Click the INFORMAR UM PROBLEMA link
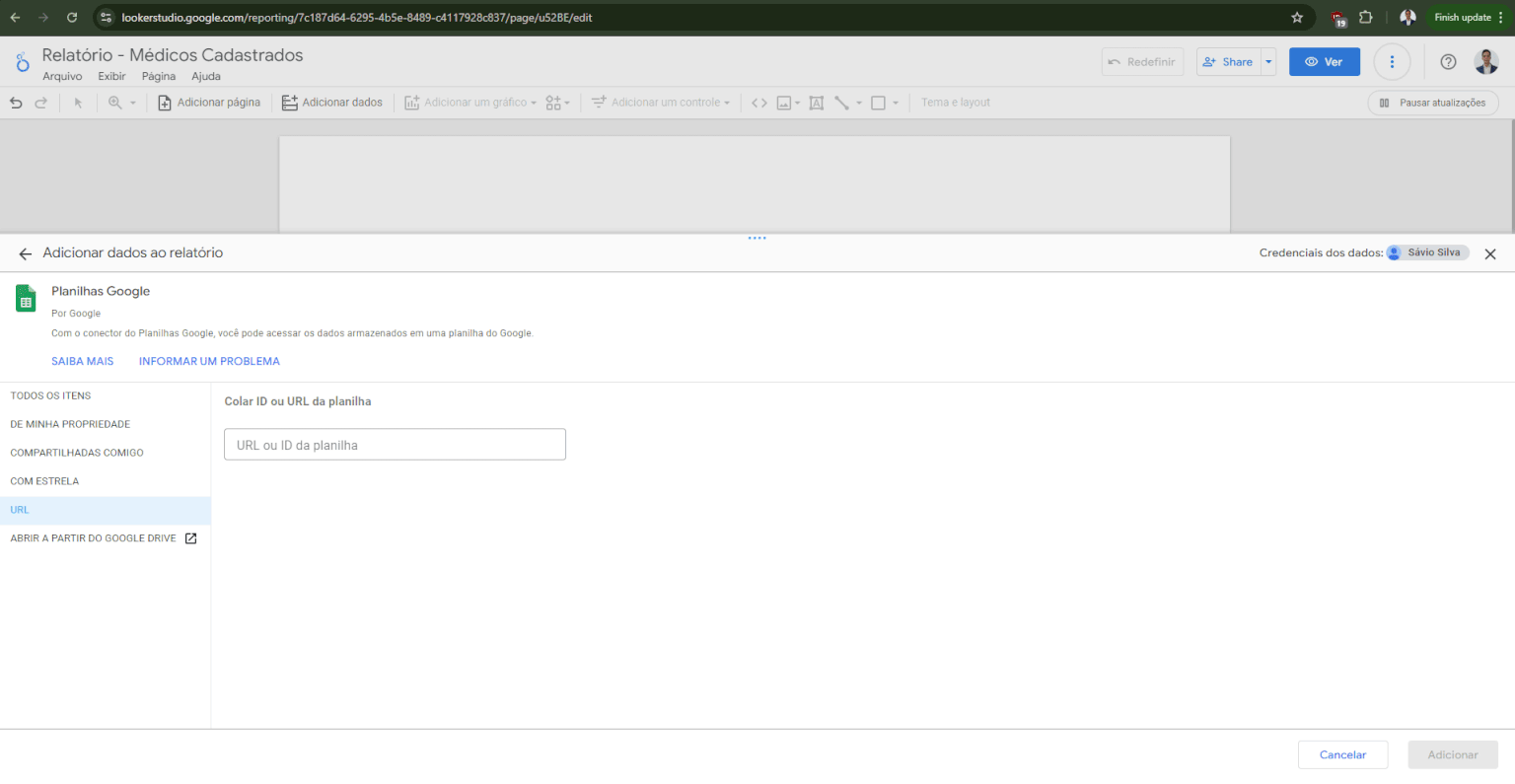Viewport: 1515px width, 784px height. [x=209, y=361]
